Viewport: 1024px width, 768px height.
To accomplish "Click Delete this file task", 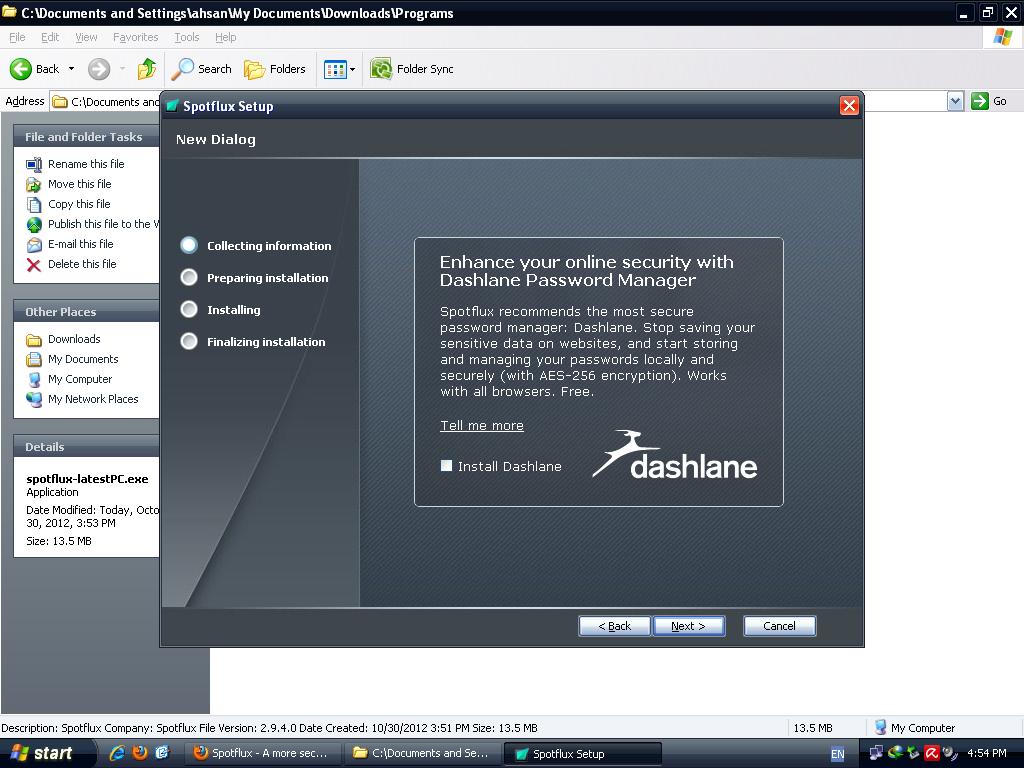I will tap(82, 264).
